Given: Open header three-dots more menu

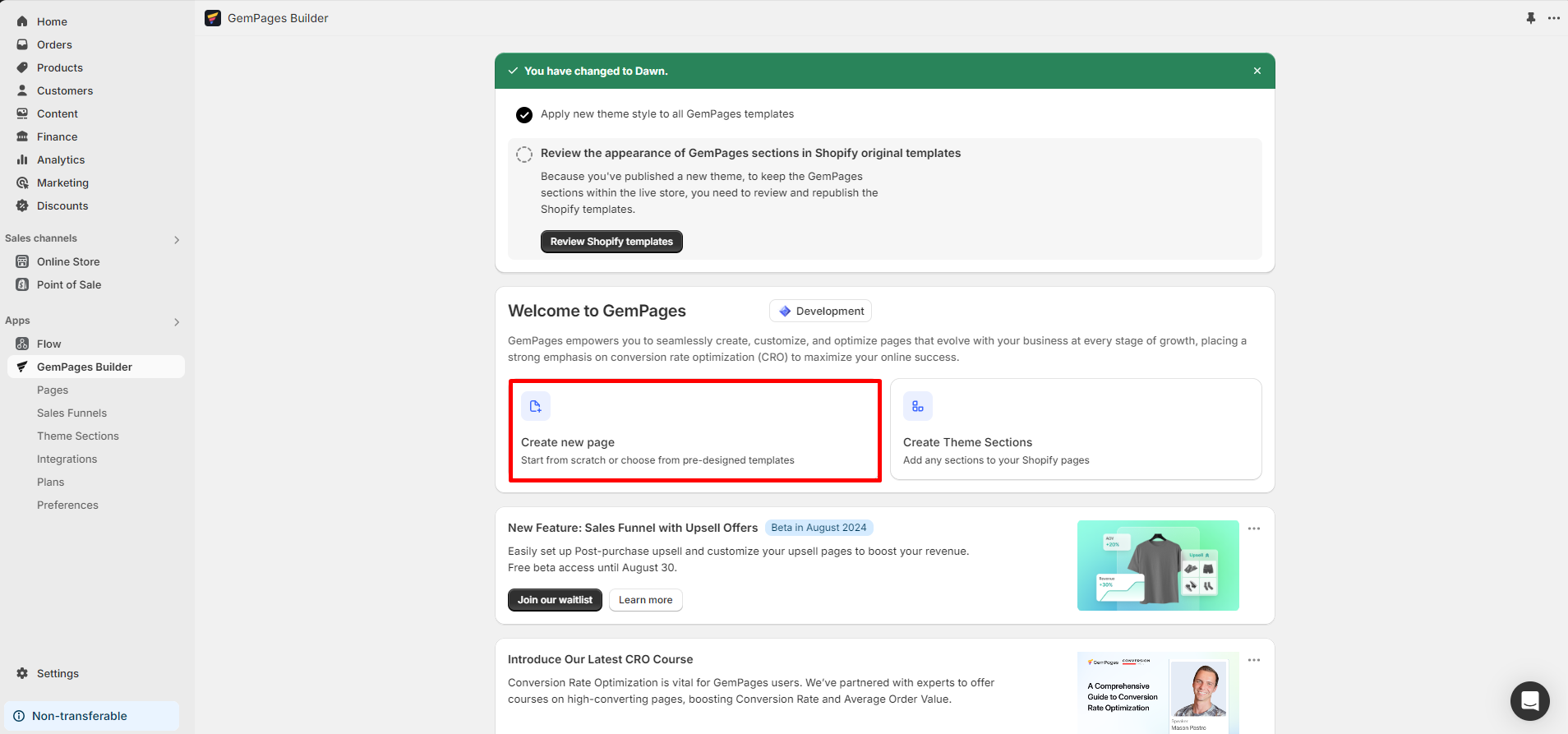Looking at the screenshot, I should point(1553,18).
